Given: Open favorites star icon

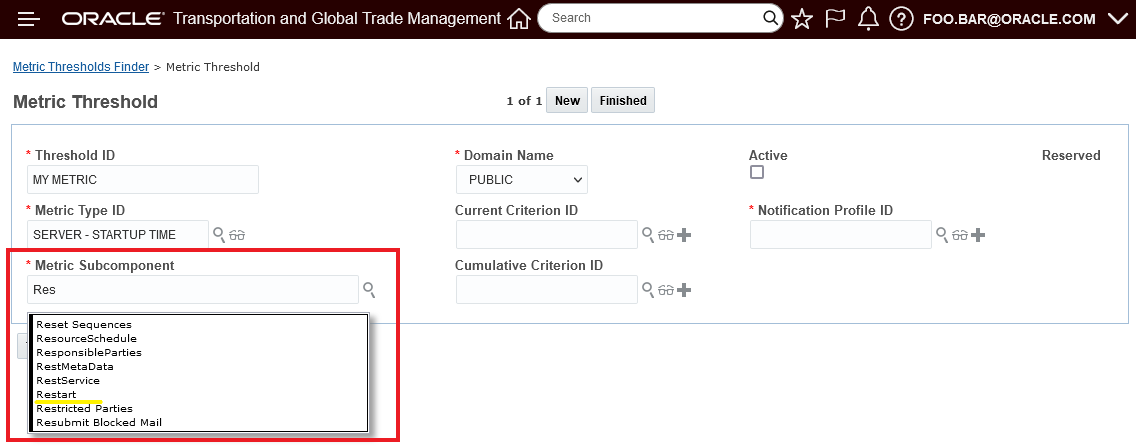Looking at the screenshot, I should (x=802, y=19).
